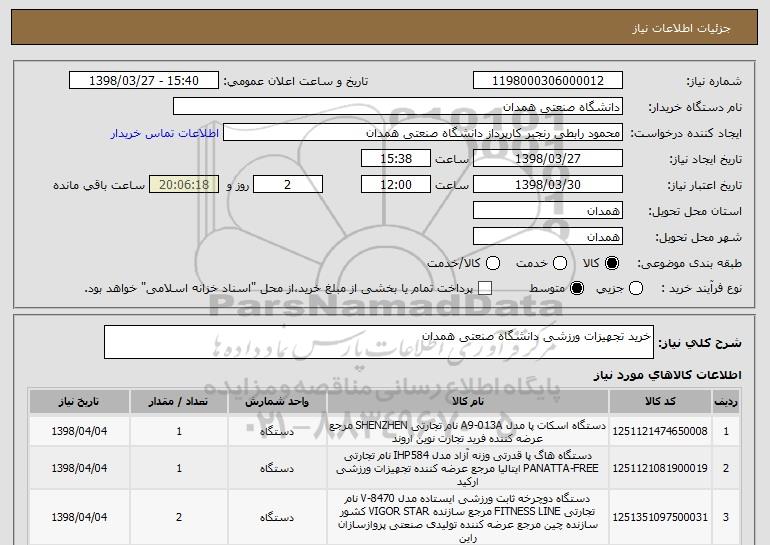Screen dimensions: 770x545
Task: Click the need date cell in row 2
Action: 79,468
